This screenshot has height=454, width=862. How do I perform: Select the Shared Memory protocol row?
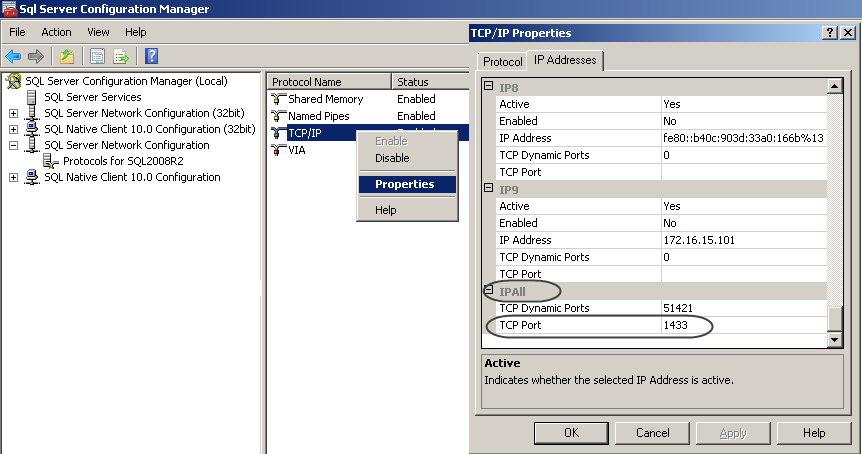325,99
